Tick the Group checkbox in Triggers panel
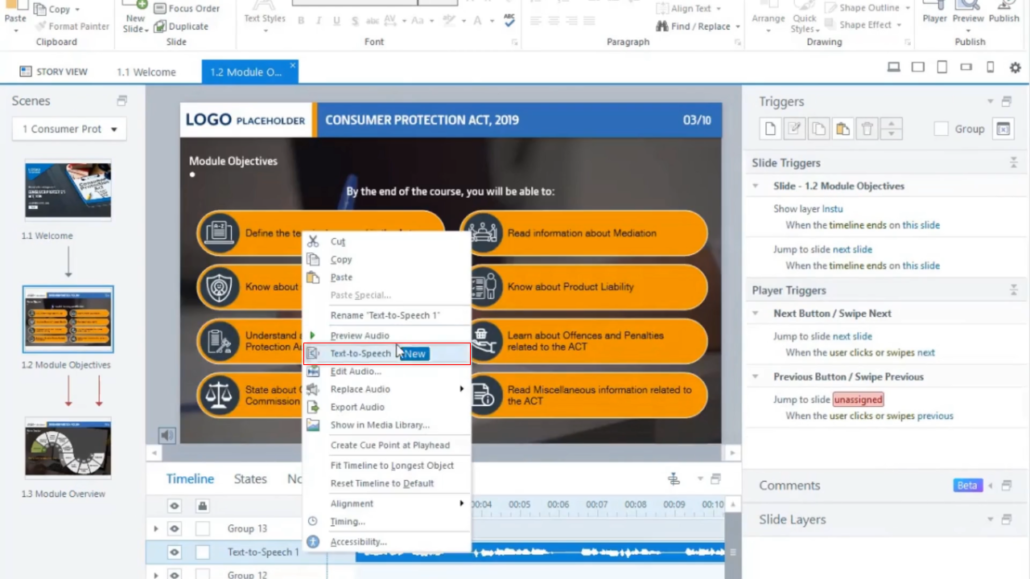The width and height of the screenshot is (1030, 579). pyautogui.click(x=941, y=129)
